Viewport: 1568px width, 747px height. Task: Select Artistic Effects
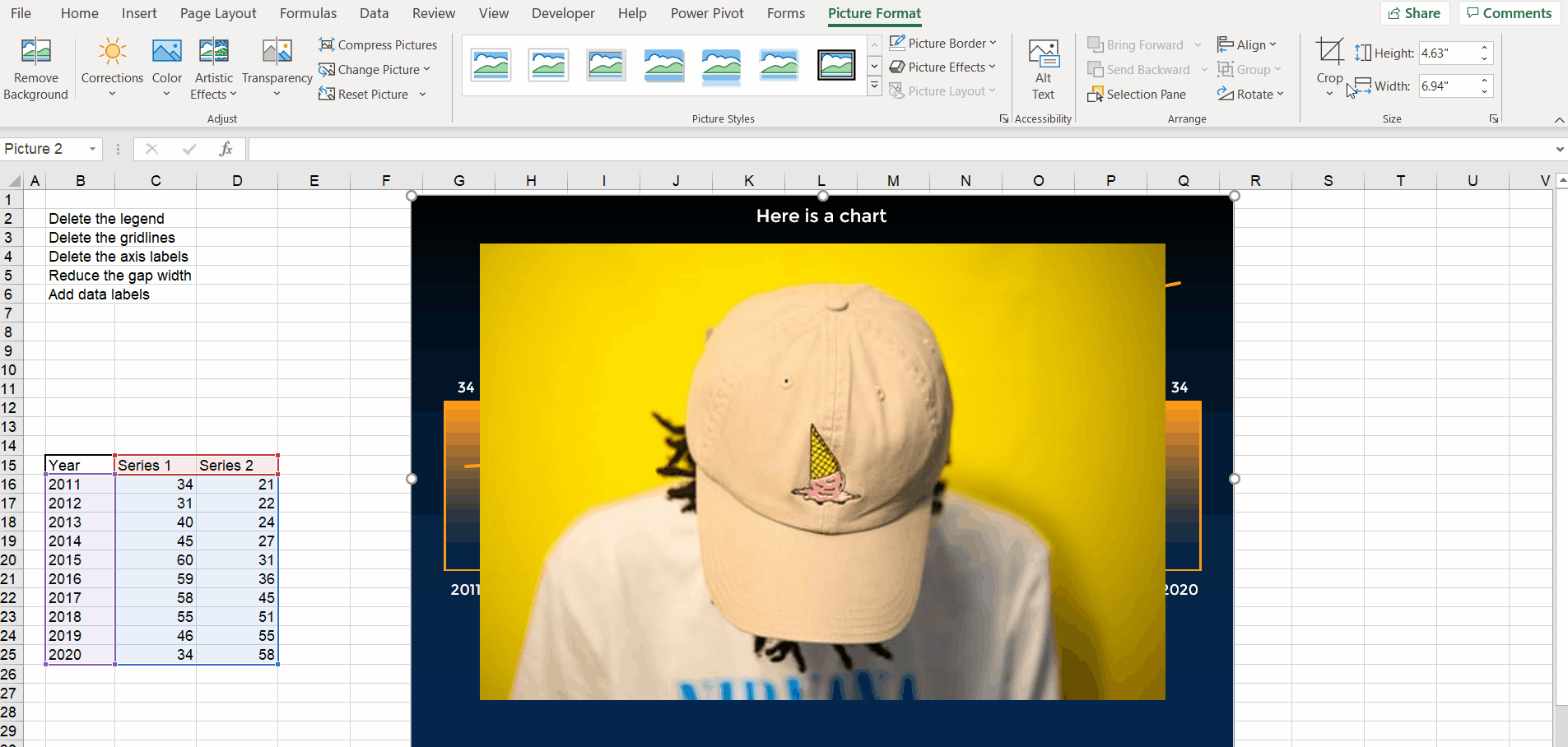pos(214,66)
